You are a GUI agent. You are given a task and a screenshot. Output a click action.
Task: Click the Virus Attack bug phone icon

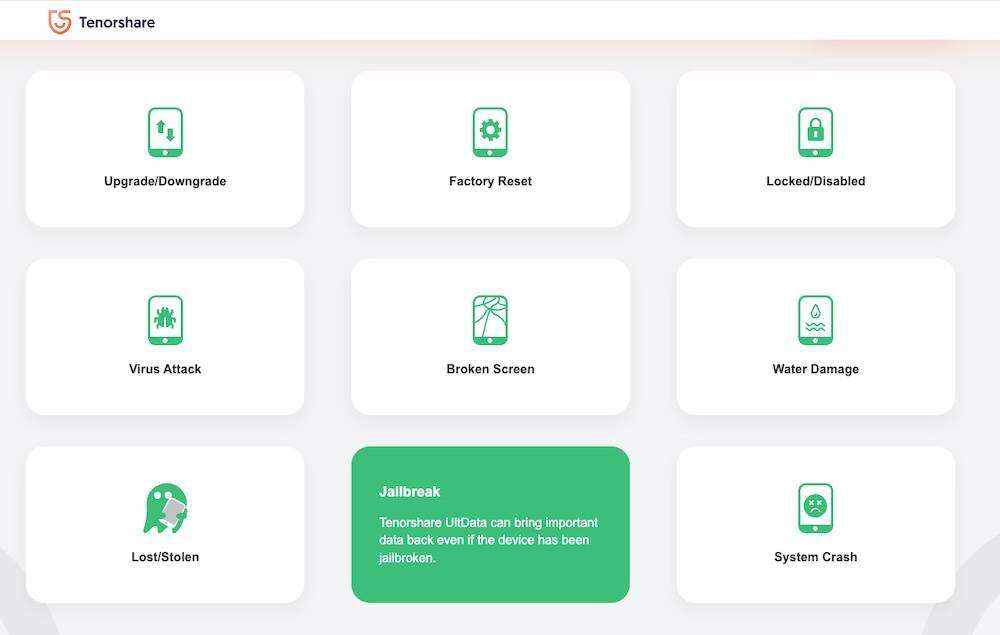[x=165, y=320]
